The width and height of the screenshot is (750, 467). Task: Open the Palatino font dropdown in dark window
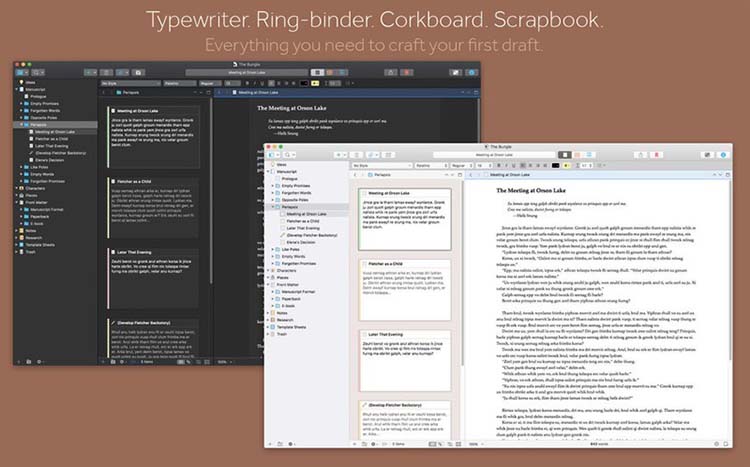180,83
